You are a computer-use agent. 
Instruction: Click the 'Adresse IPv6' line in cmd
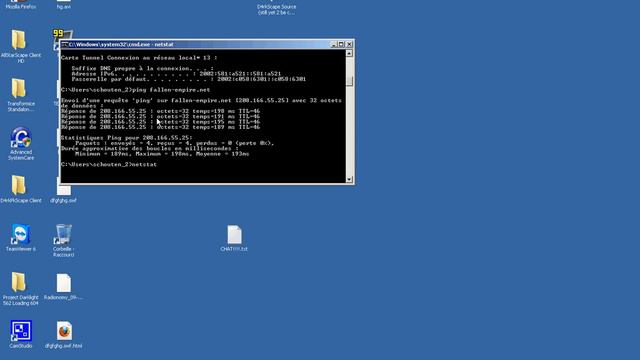tap(176, 74)
